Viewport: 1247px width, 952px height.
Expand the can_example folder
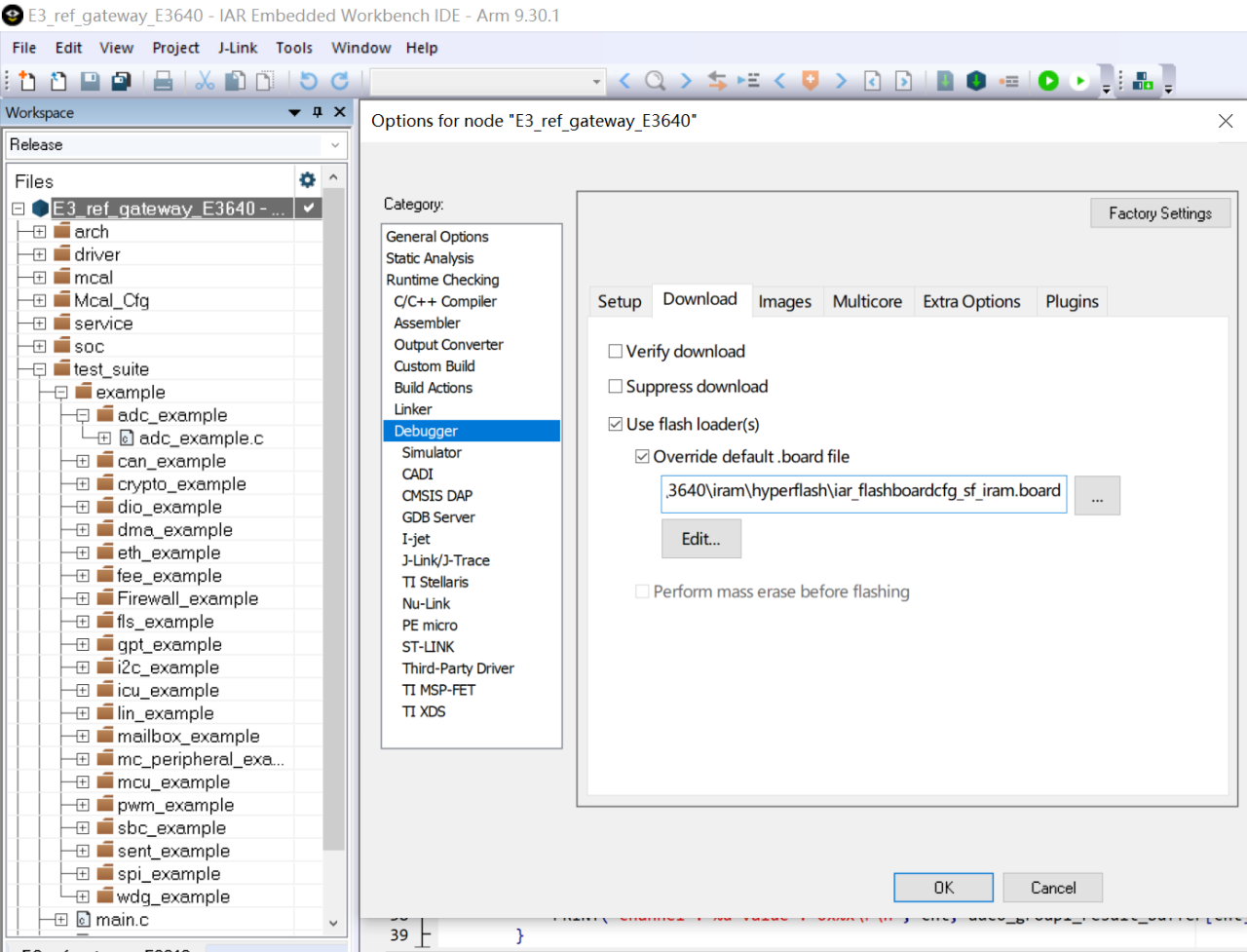pyautogui.click(x=83, y=461)
